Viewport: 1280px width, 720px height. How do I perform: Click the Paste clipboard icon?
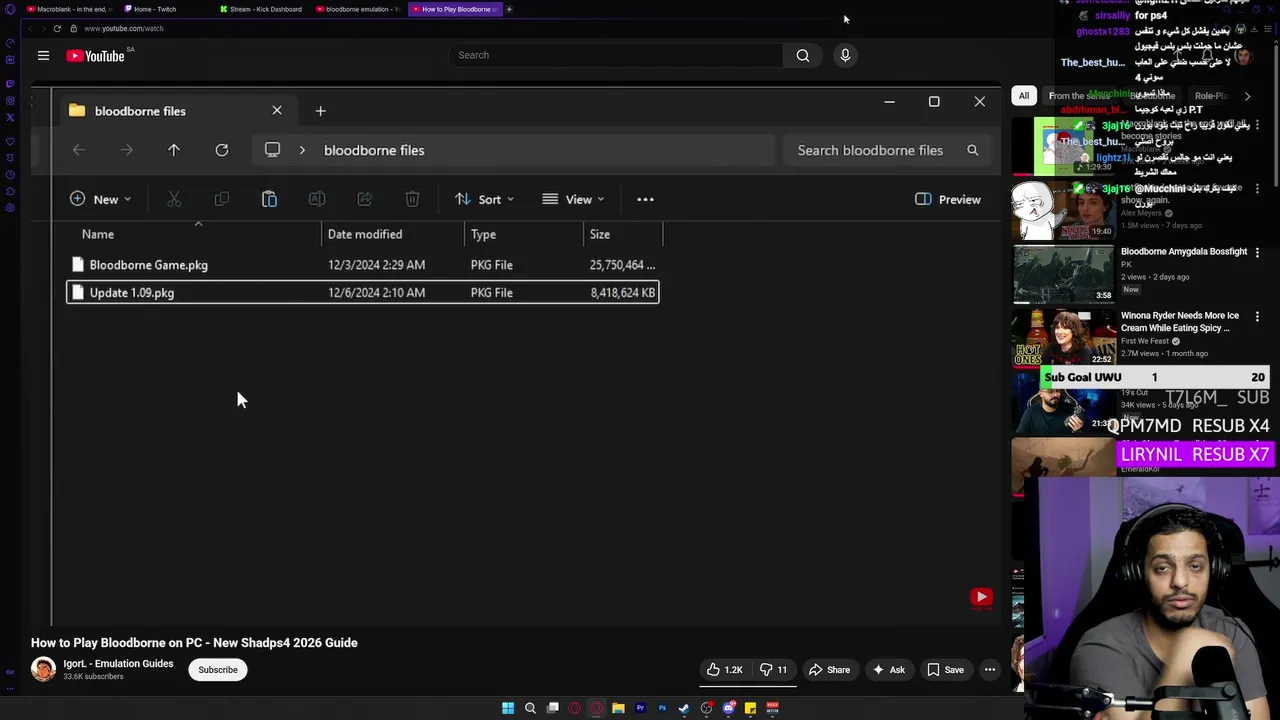pos(269,199)
